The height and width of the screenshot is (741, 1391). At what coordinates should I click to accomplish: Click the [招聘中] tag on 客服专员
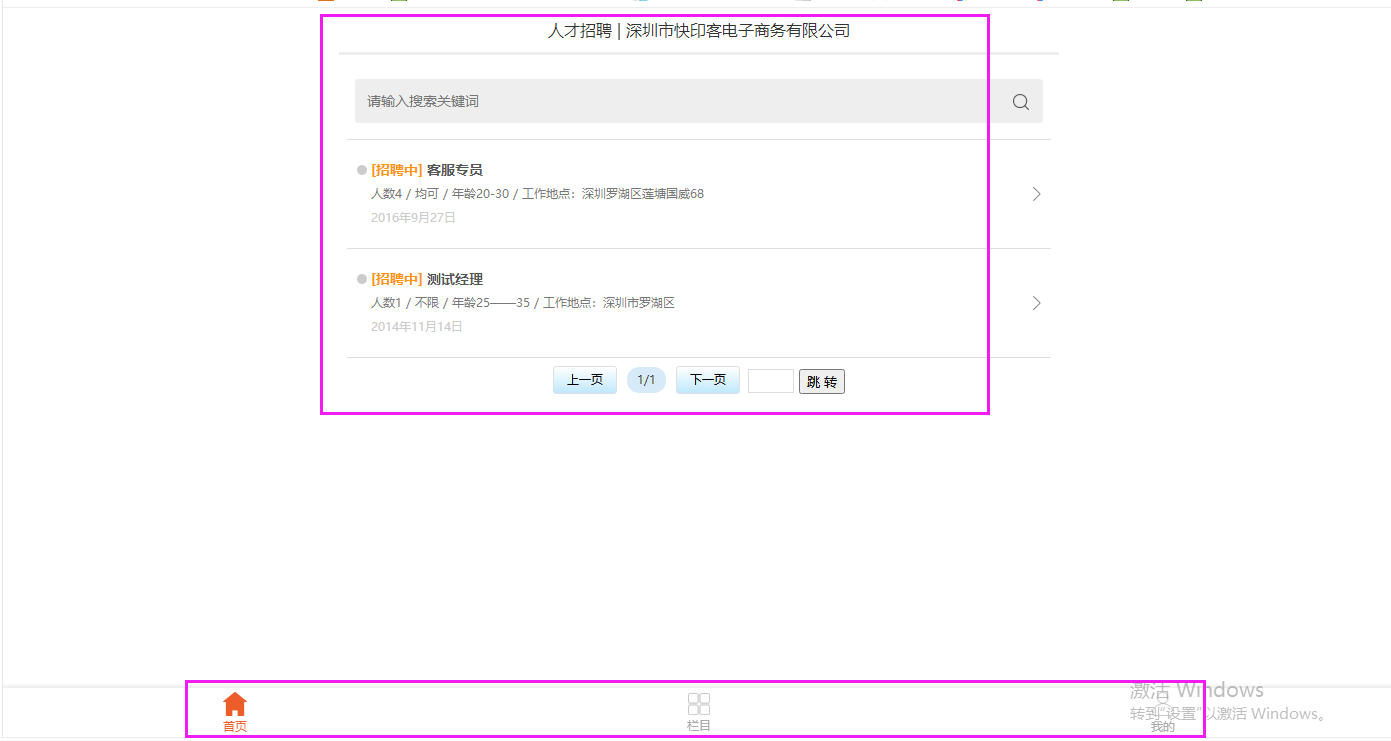click(x=397, y=170)
